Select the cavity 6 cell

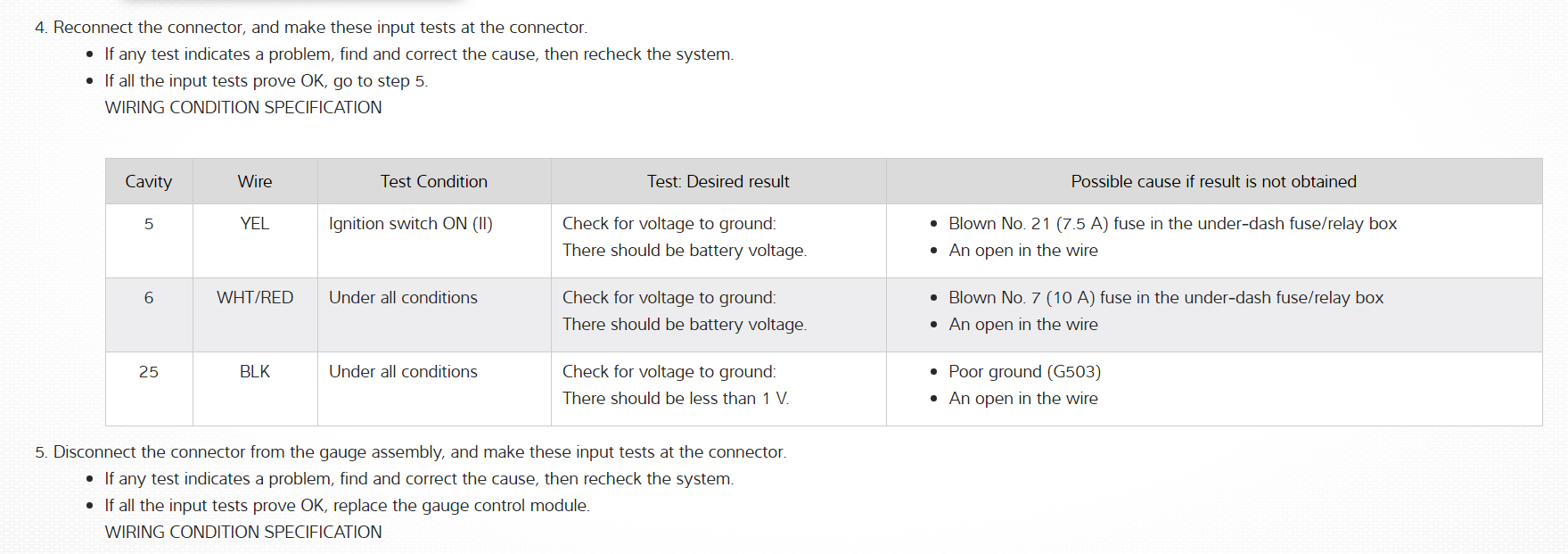click(149, 298)
